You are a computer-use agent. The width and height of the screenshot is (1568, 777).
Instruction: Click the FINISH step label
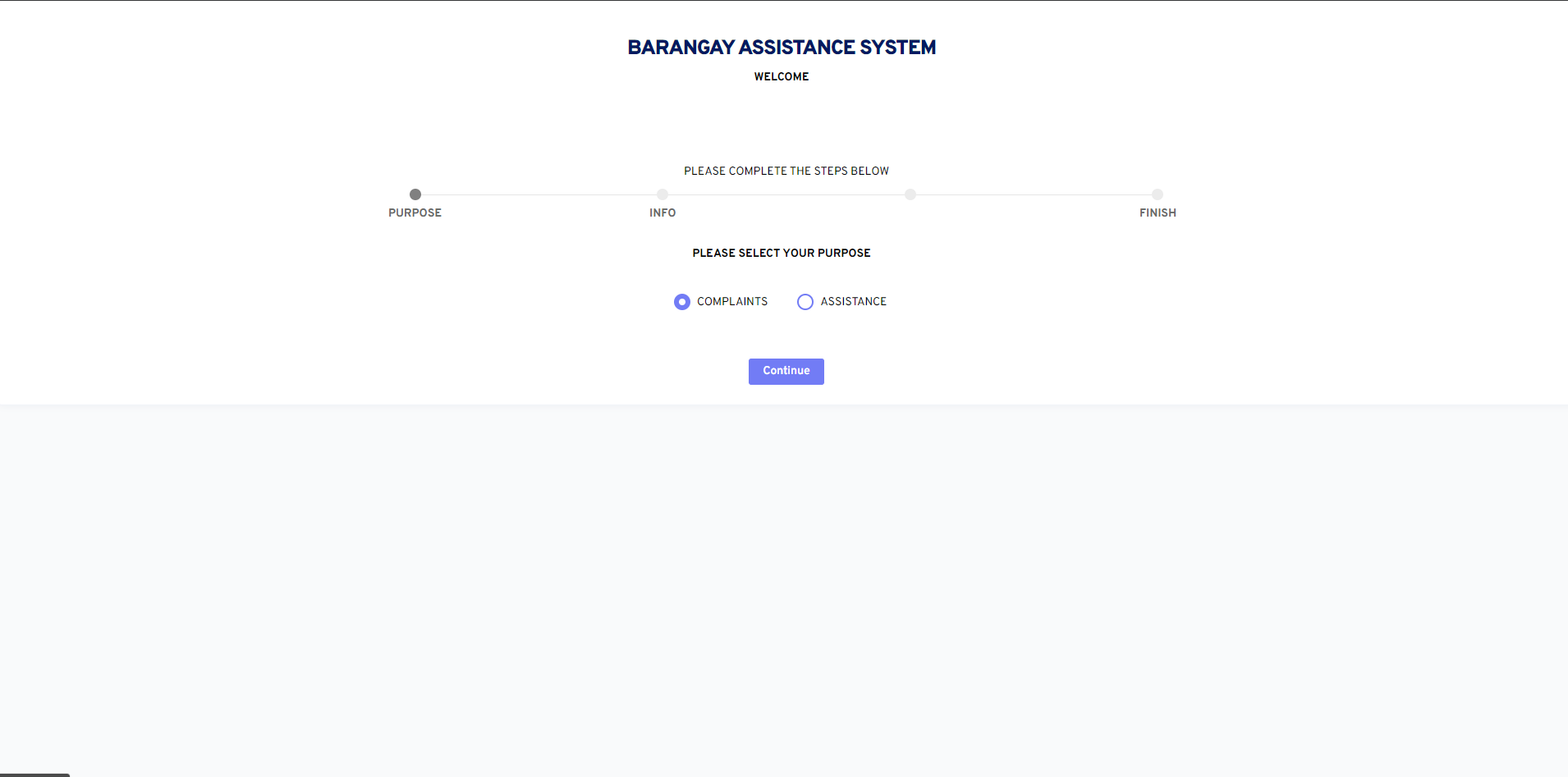[x=1158, y=213]
